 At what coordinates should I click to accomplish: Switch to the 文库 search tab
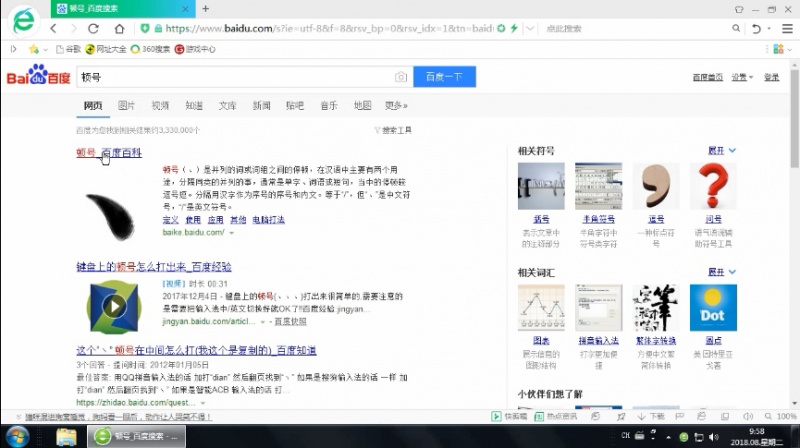click(x=228, y=106)
